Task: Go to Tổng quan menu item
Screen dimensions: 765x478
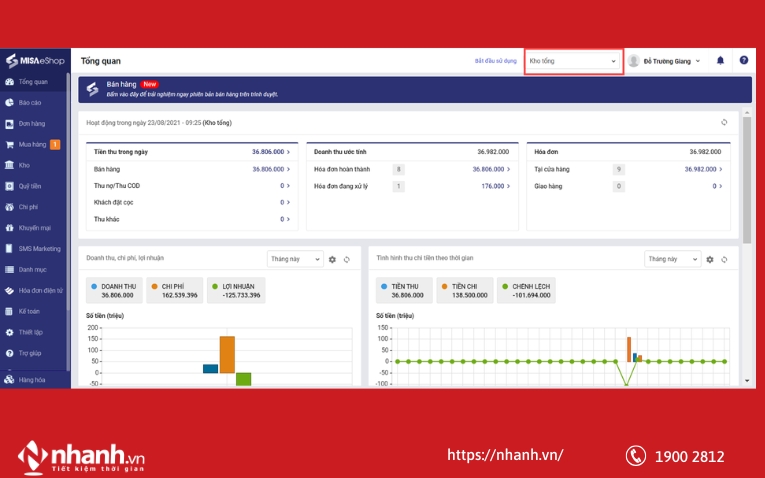Action: pyautogui.click(x=33, y=82)
